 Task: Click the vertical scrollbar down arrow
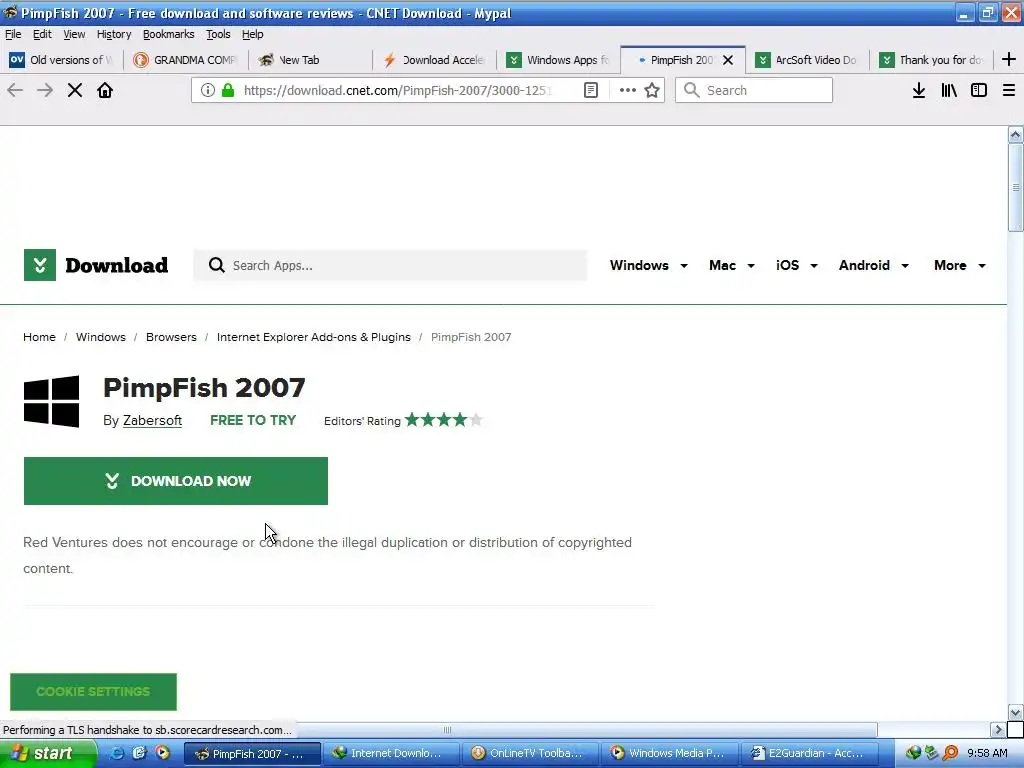pyautogui.click(x=1015, y=712)
